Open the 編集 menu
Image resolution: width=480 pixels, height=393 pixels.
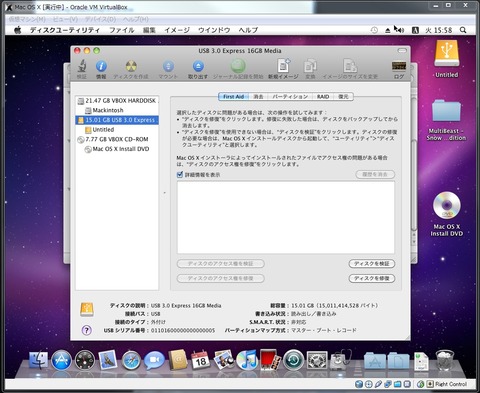point(149,30)
